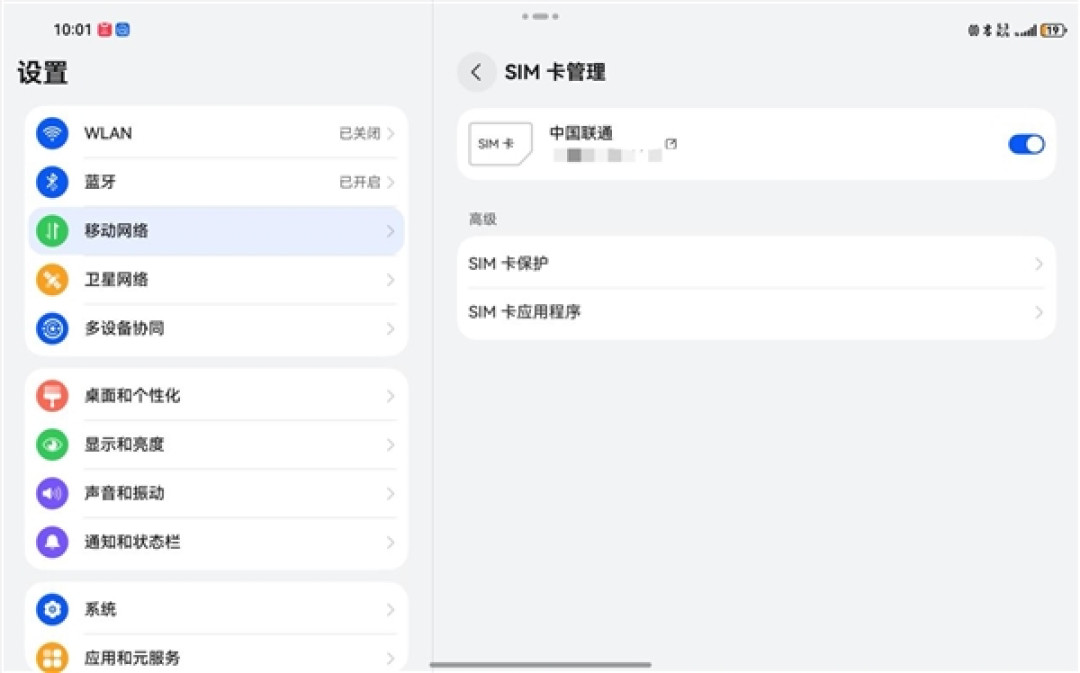Viewport: 1080px width, 673px height.
Task: Disable the 中国联通 SIM card switch
Action: click(x=1026, y=144)
